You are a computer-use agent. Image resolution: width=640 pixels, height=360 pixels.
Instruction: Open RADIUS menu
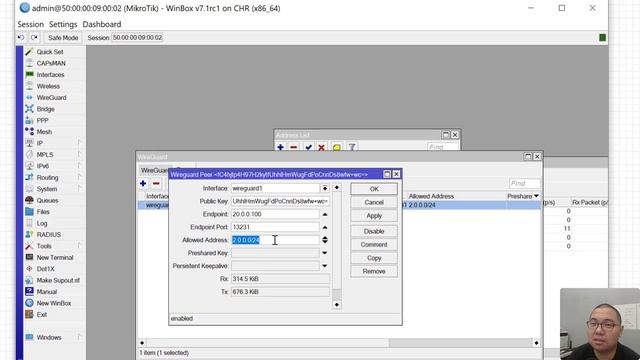pos(49,235)
